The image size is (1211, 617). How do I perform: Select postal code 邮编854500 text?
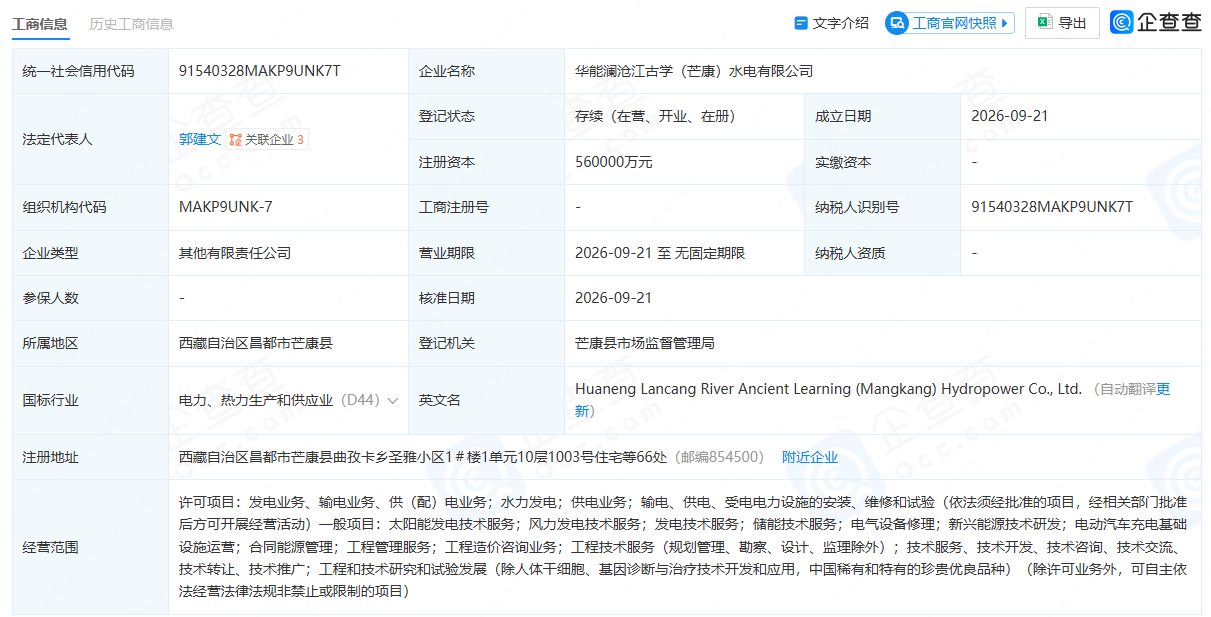tap(719, 457)
